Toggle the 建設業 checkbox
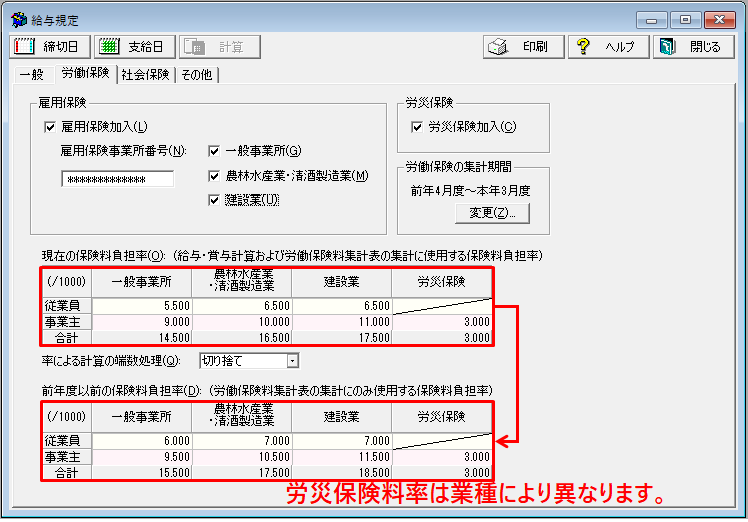 click(x=214, y=200)
